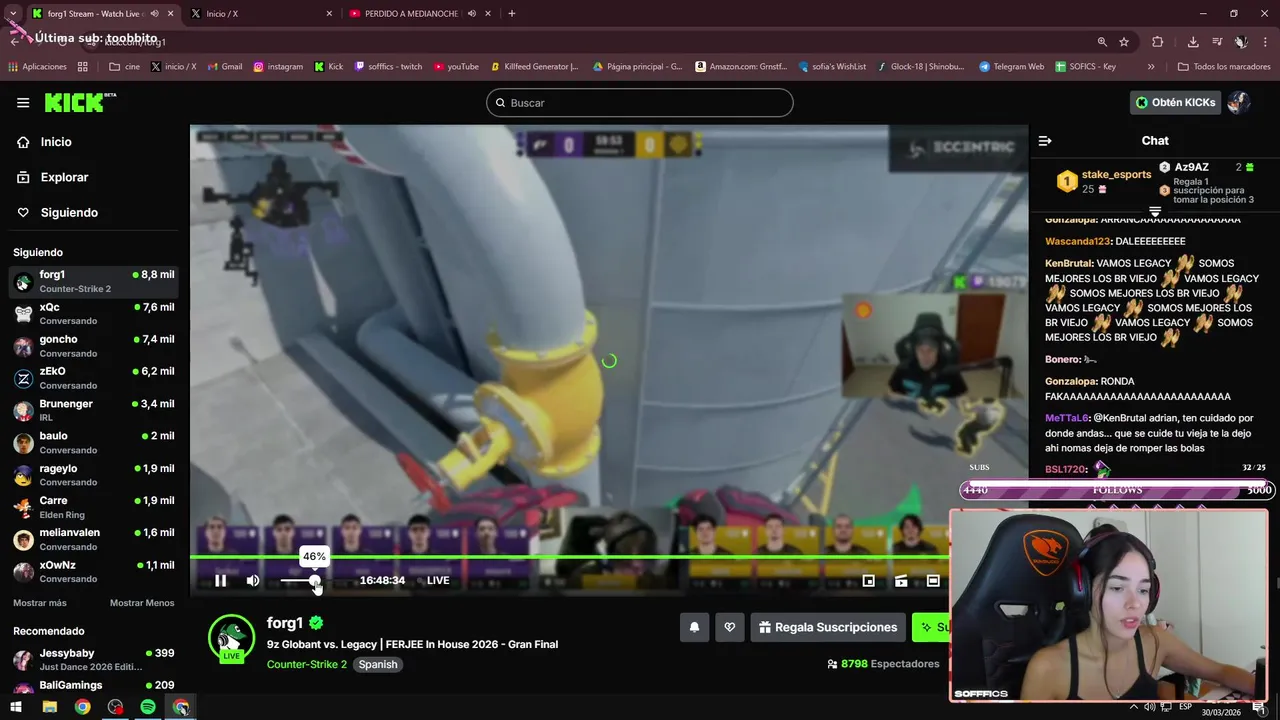This screenshot has width=1280, height=720.
Task: Open forg1 channel name link
Action: (x=285, y=623)
